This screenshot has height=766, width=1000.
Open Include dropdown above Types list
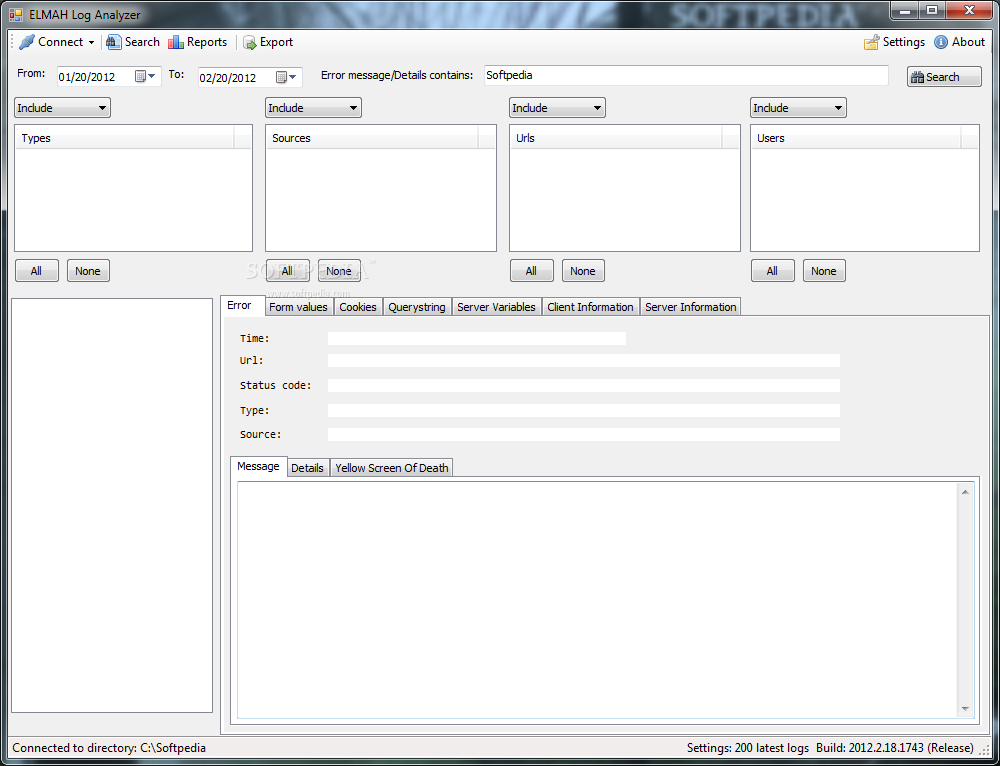click(x=62, y=108)
